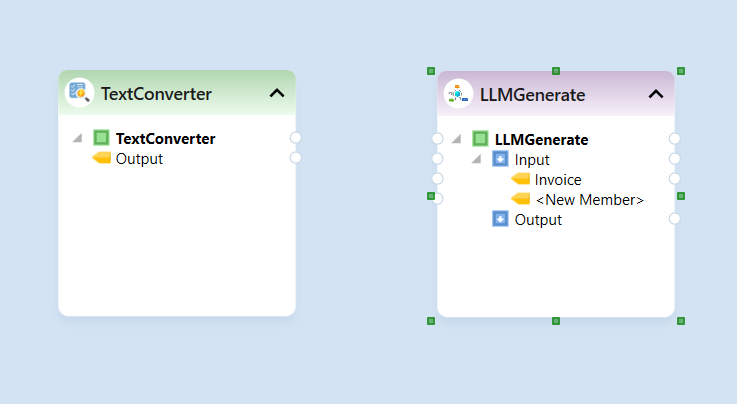Viewport: 737px width, 404px height.
Task: Click the TextConverter header magnifier icon
Action: pos(79,92)
